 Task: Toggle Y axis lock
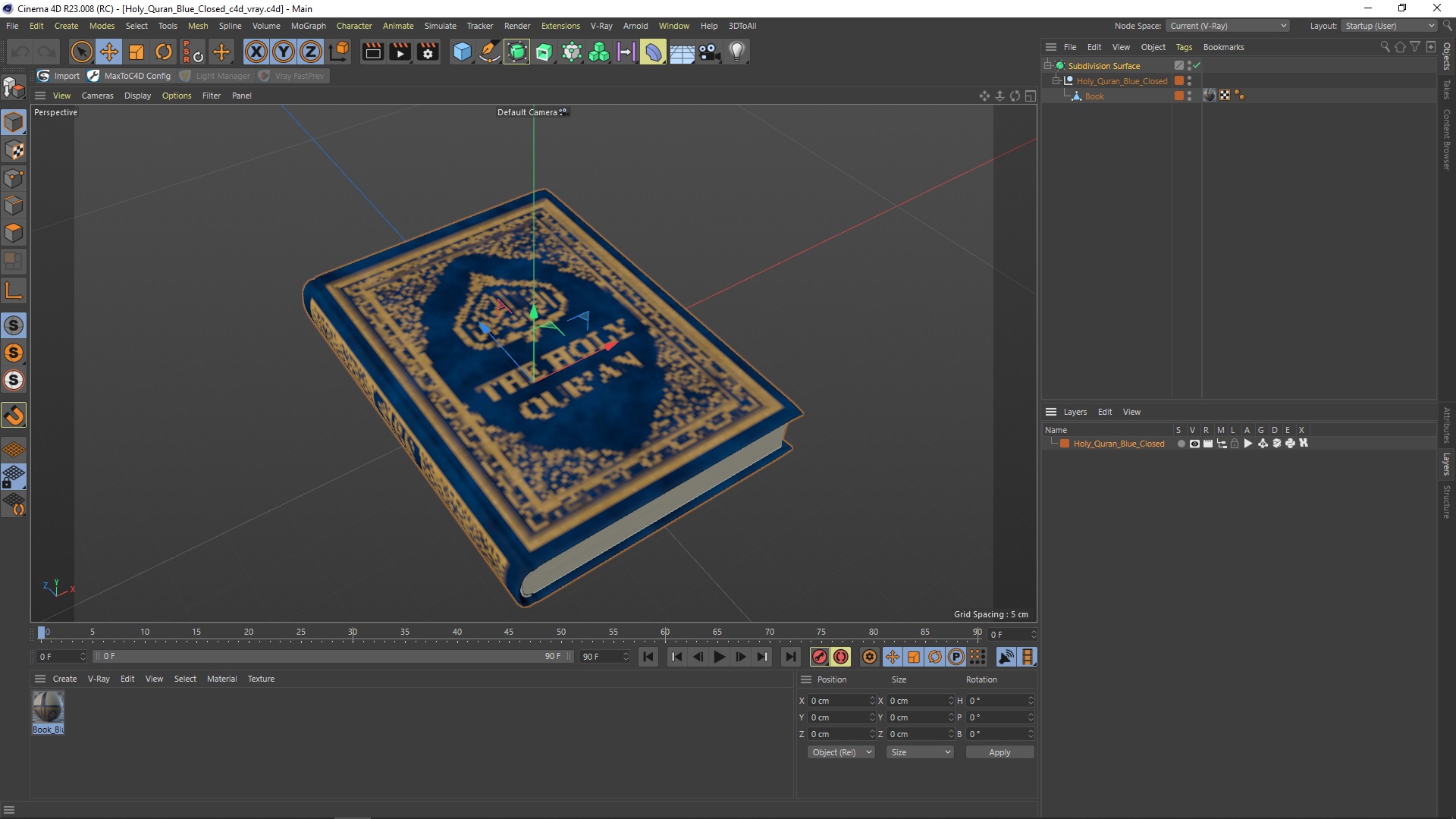(x=284, y=52)
